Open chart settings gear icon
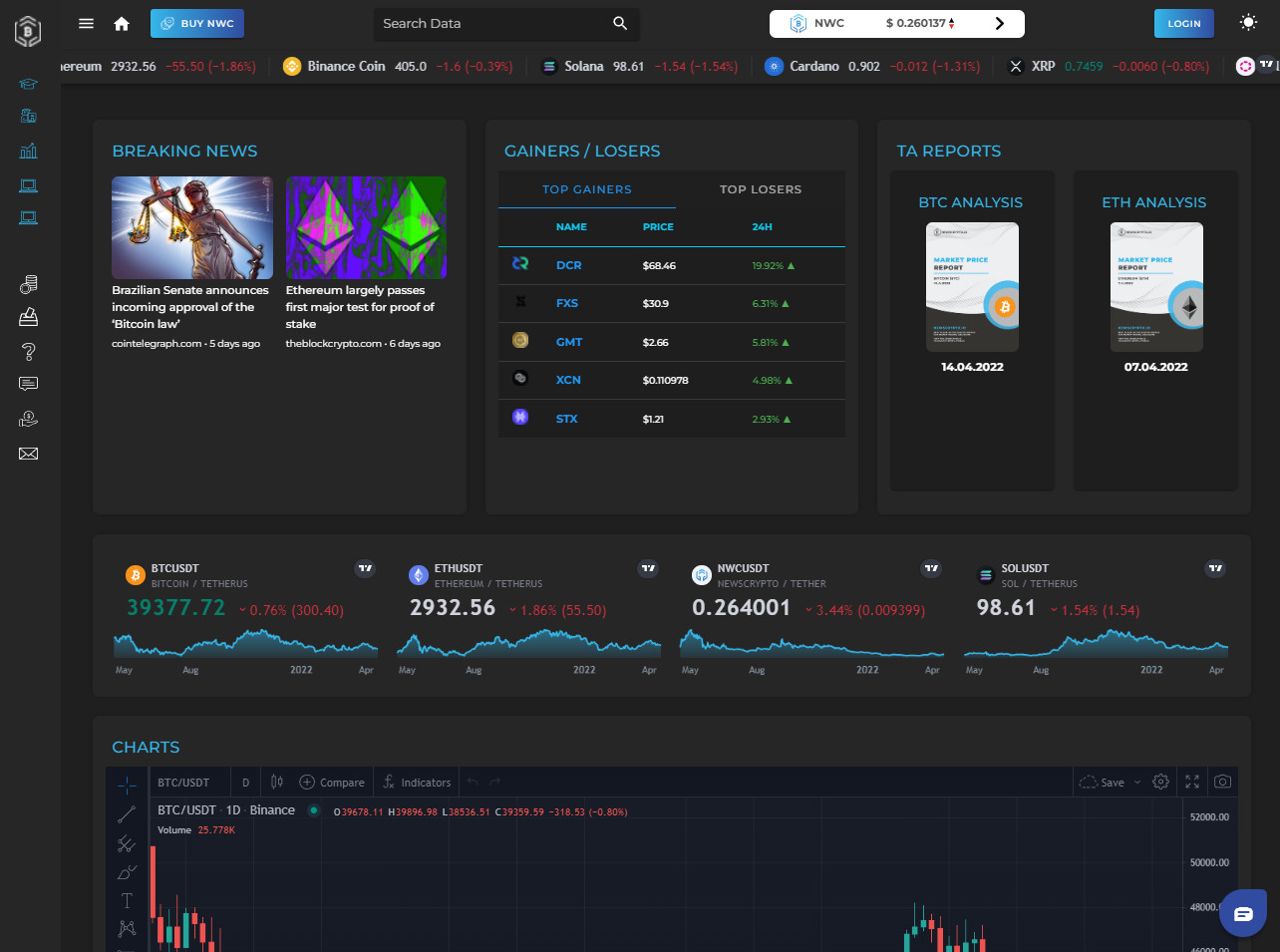The height and width of the screenshot is (952, 1280). click(x=1160, y=782)
